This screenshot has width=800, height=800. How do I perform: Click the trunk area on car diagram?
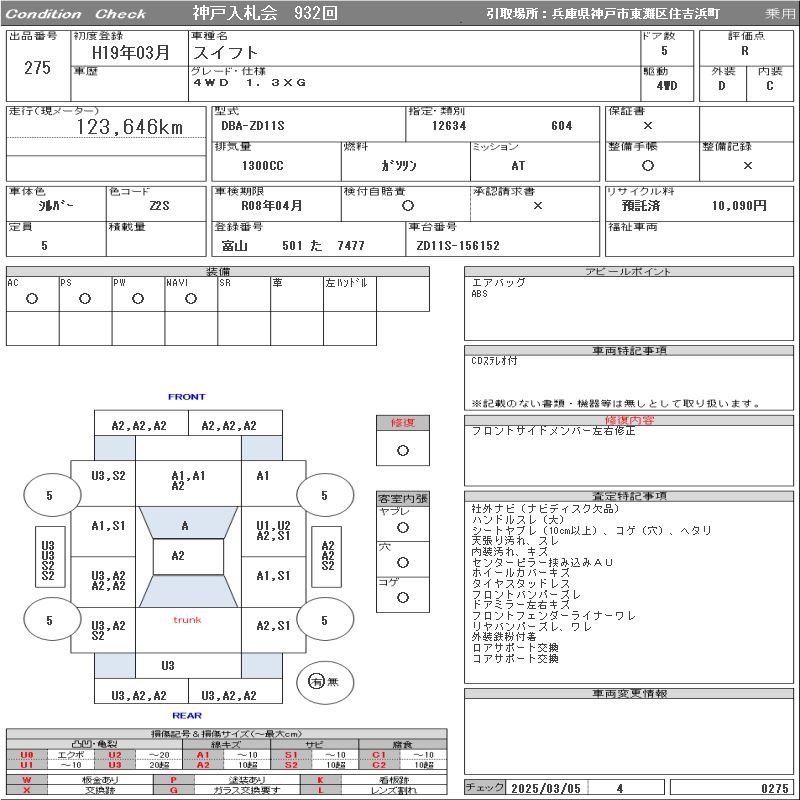click(187, 620)
